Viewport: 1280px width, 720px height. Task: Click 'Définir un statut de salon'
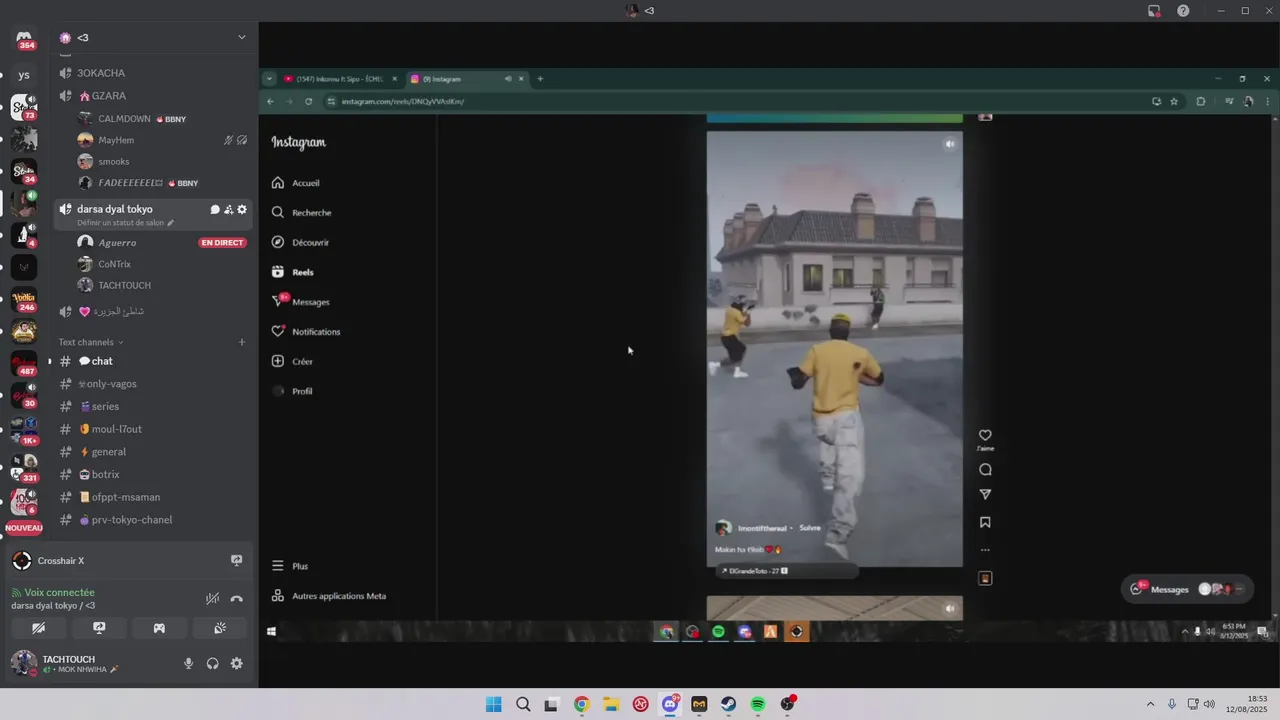[120, 223]
